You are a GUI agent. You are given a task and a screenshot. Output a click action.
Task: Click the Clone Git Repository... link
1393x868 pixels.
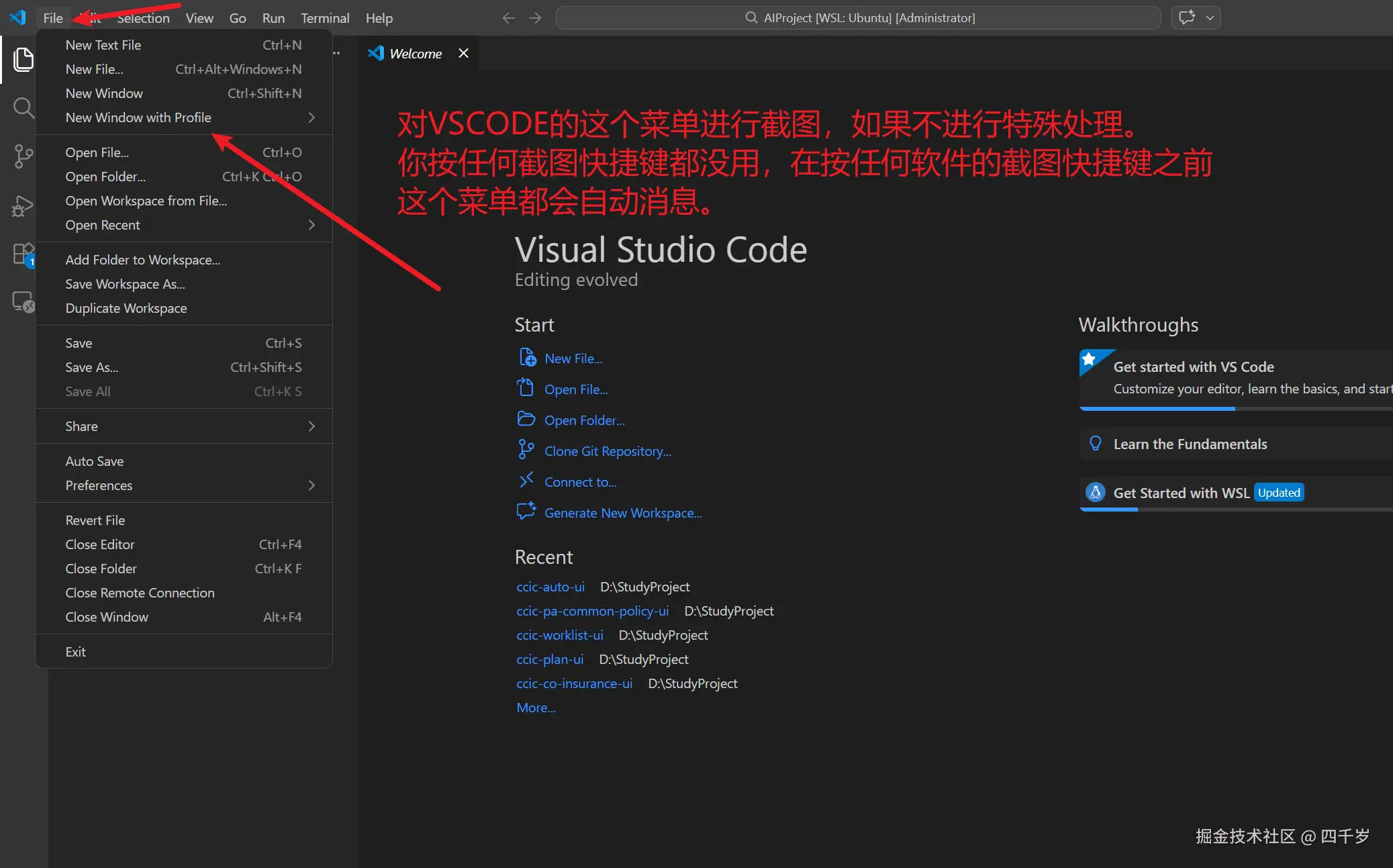tap(608, 451)
